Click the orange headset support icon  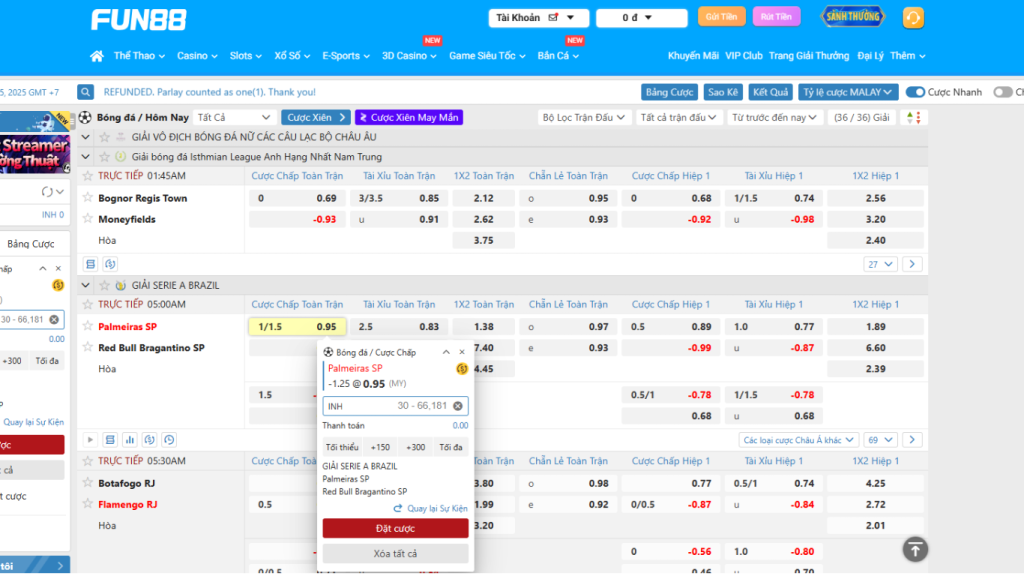[x=912, y=17]
